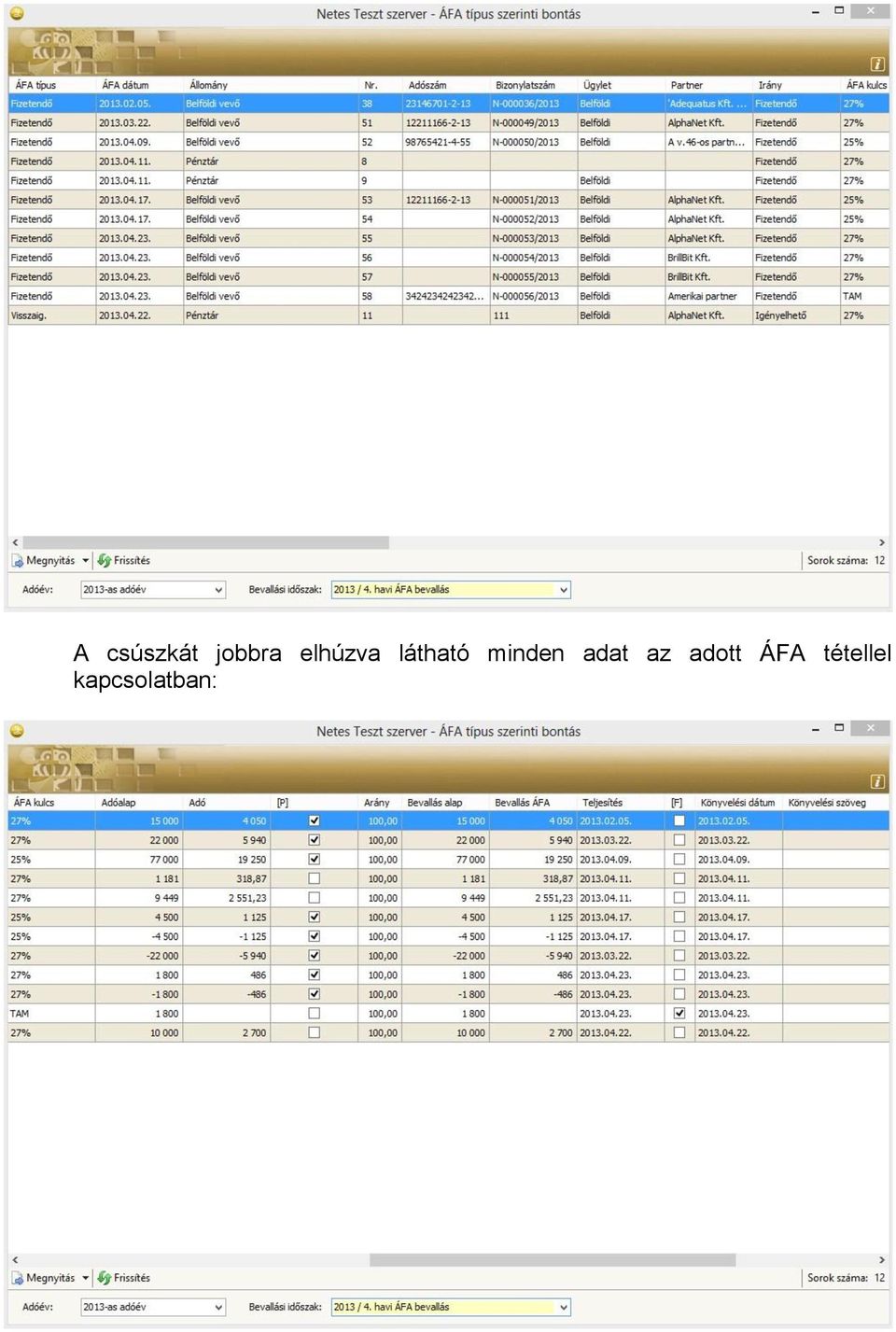Image resolution: width=896 pixels, height=1332 pixels.
Task: Click the left scroll arrow of the upper window scrollbar
Action: [x=15, y=542]
